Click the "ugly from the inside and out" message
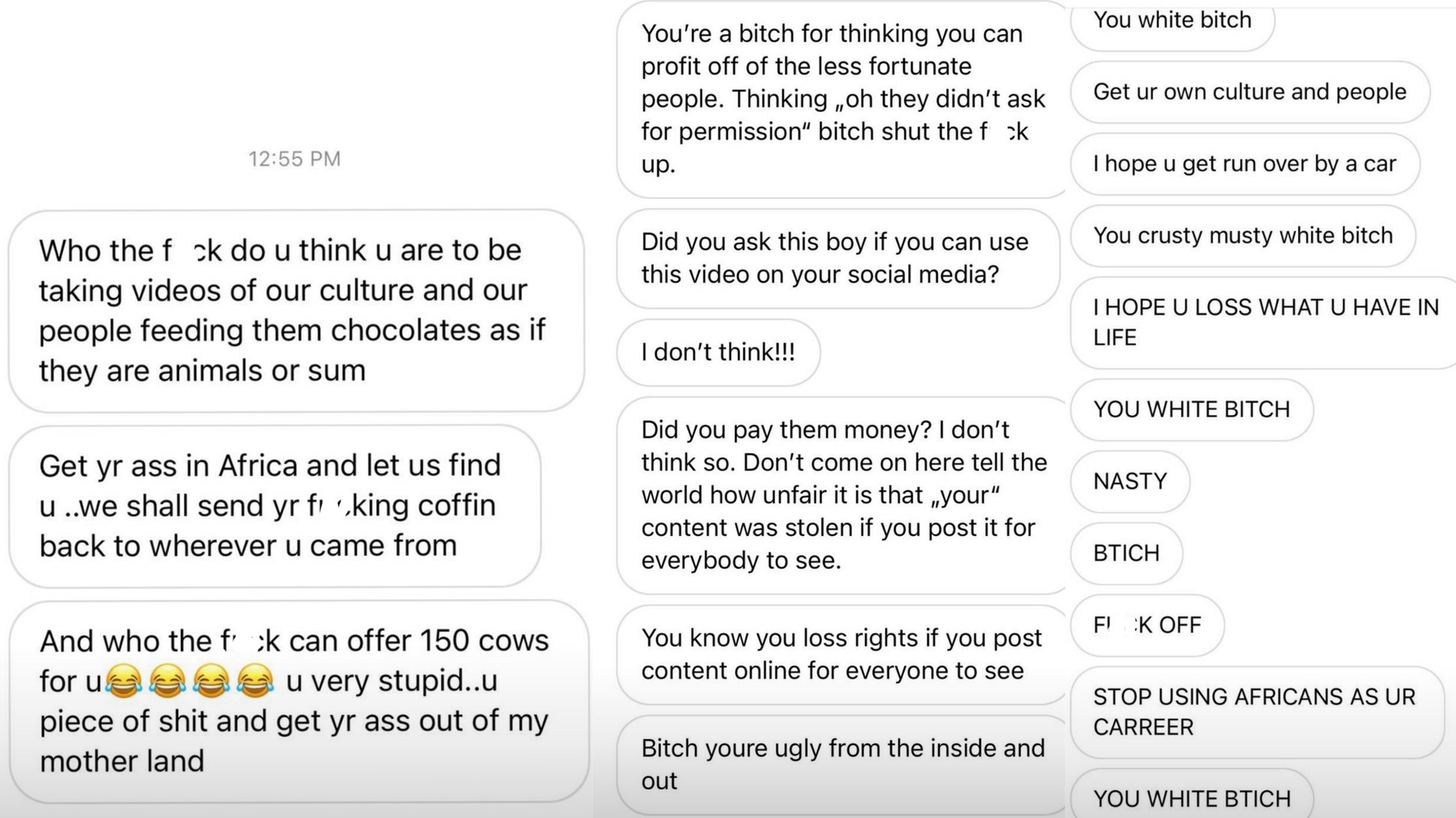1456x818 pixels. coord(841,764)
